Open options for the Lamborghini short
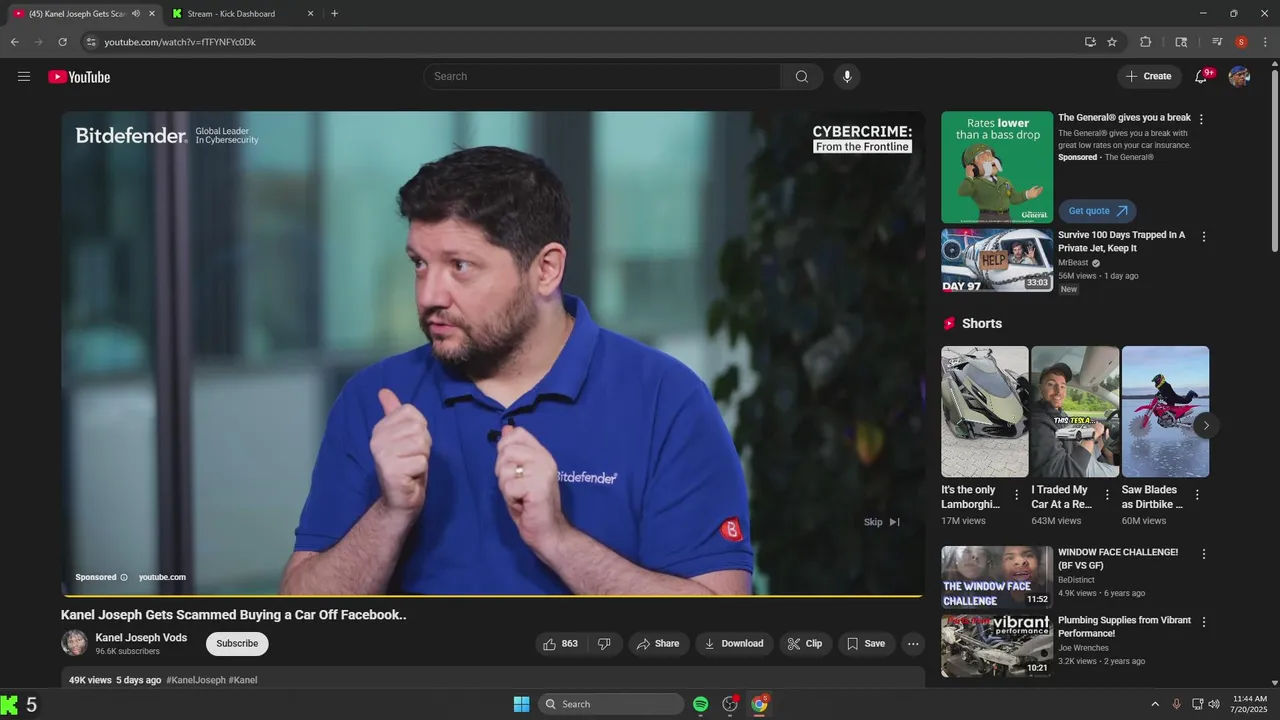 pos(1017,495)
